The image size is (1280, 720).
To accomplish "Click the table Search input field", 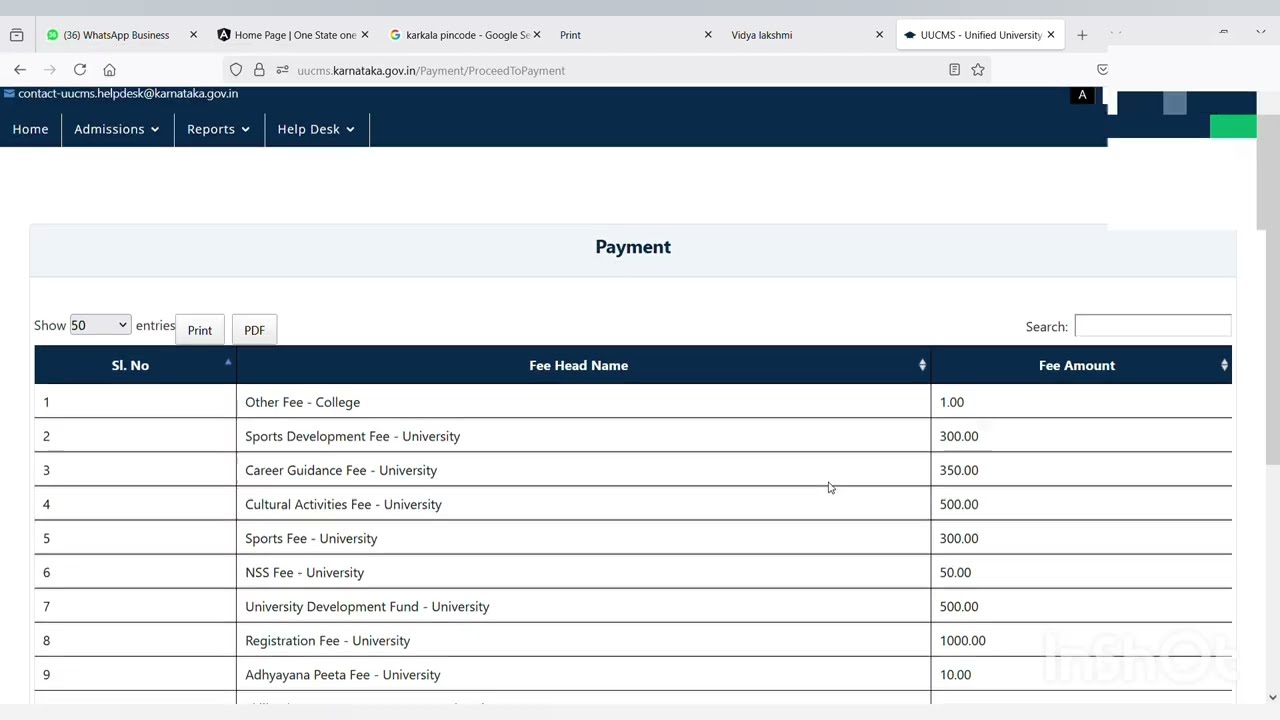I will (1153, 326).
